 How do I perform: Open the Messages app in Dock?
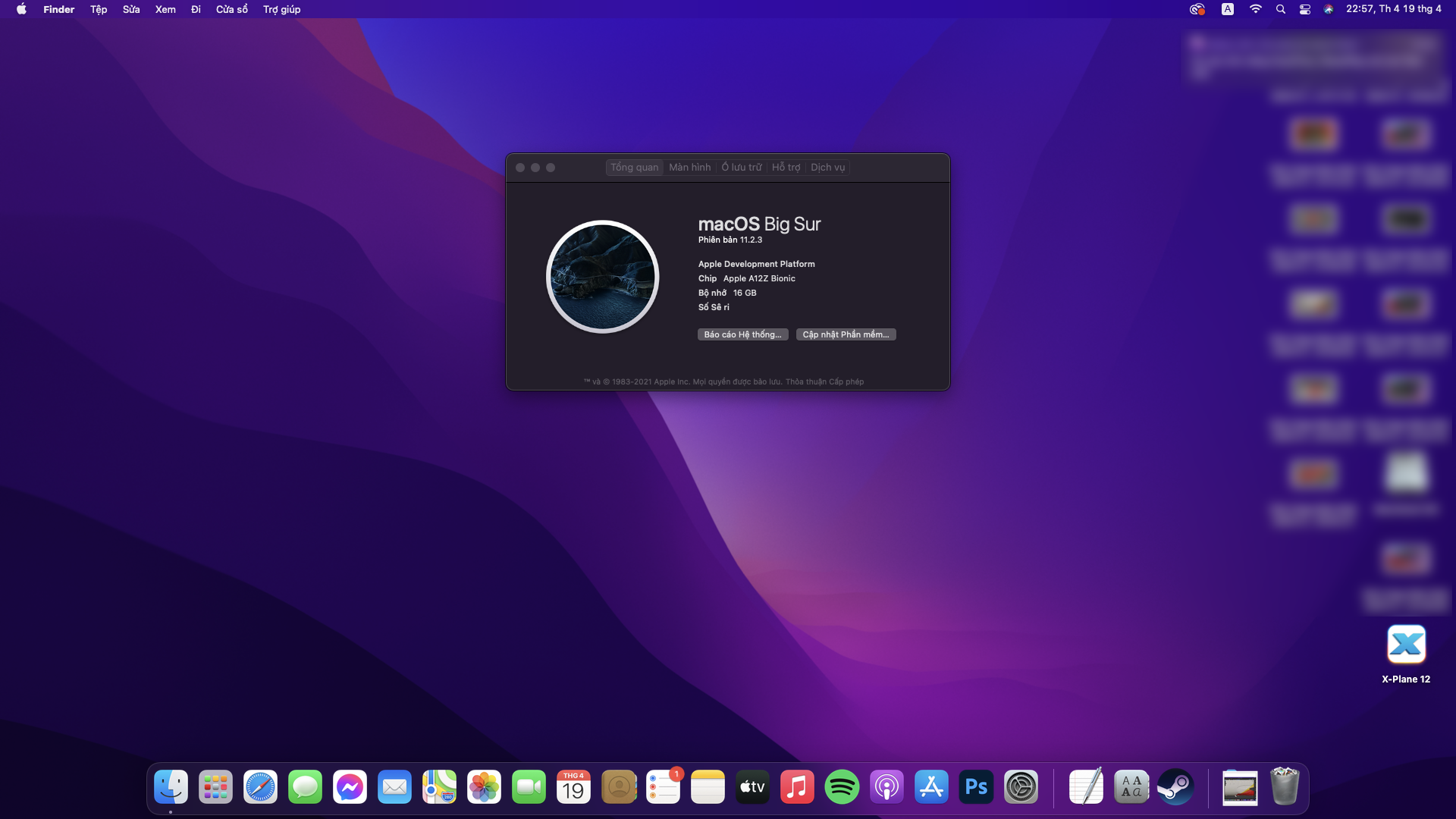305,787
